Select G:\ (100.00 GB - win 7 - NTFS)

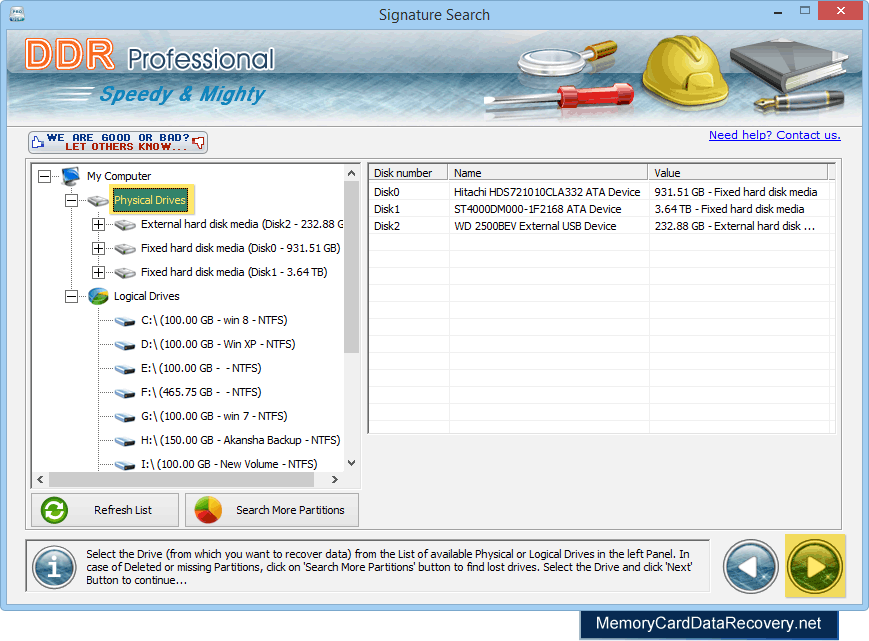214,416
